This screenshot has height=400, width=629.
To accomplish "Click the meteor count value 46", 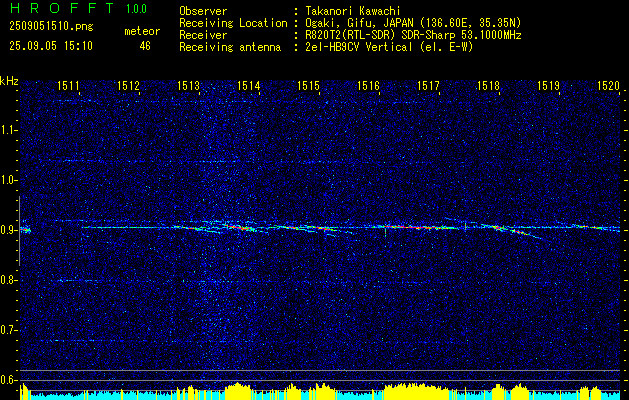I will point(145,46).
